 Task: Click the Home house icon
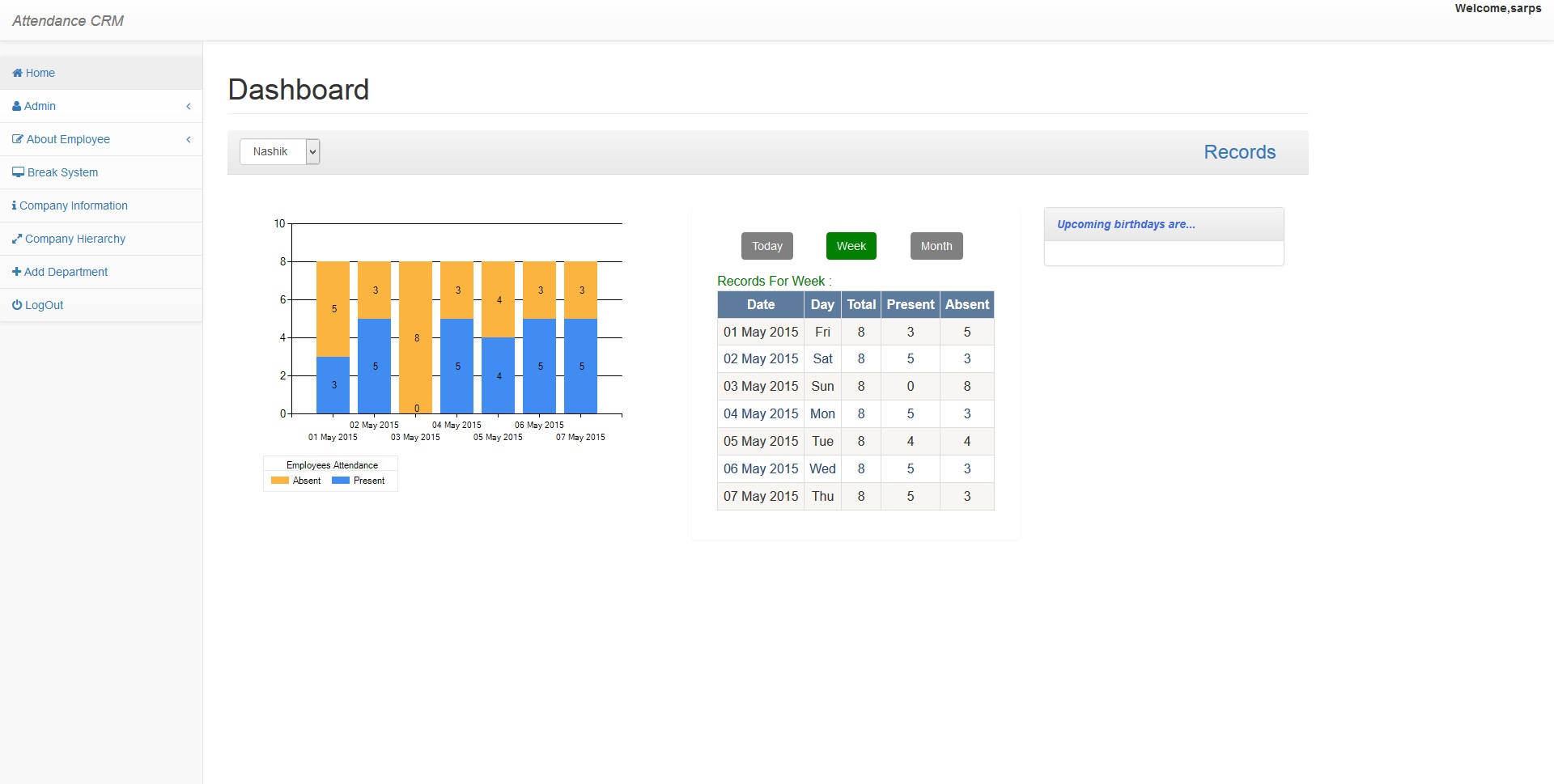click(x=16, y=73)
